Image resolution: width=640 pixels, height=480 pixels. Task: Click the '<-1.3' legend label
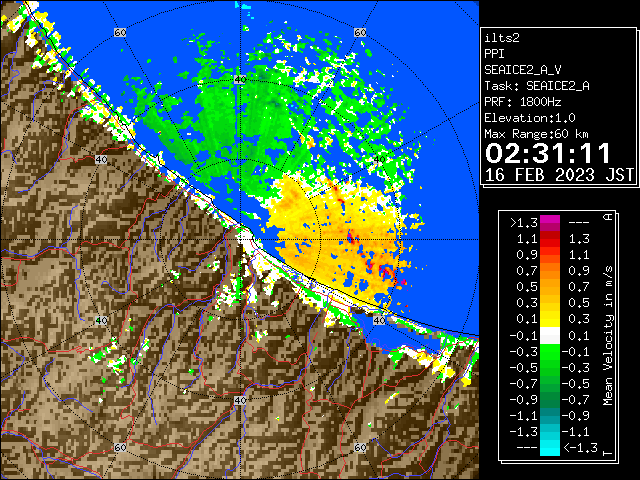click(x=580, y=447)
